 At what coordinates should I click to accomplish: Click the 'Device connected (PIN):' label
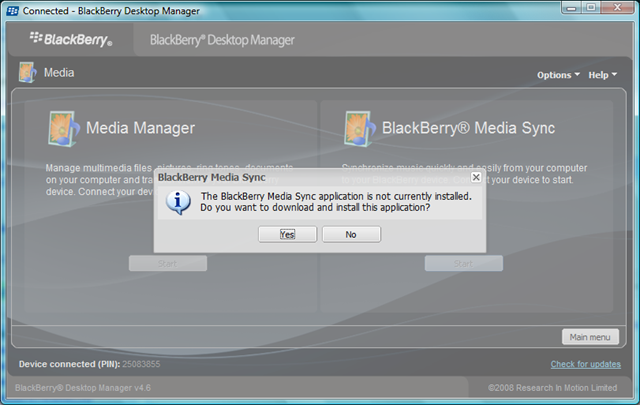pyautogui.click(x=69, y=364)
